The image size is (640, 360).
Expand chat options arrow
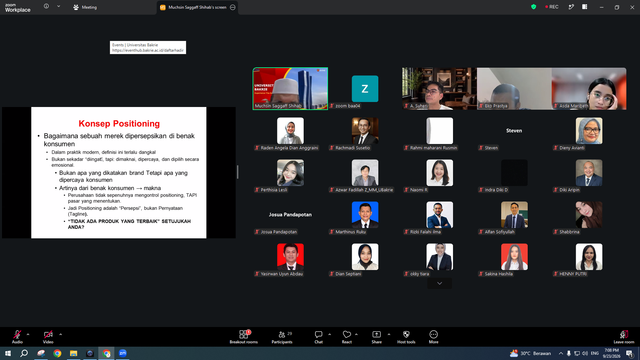click(x=329, y=334)
